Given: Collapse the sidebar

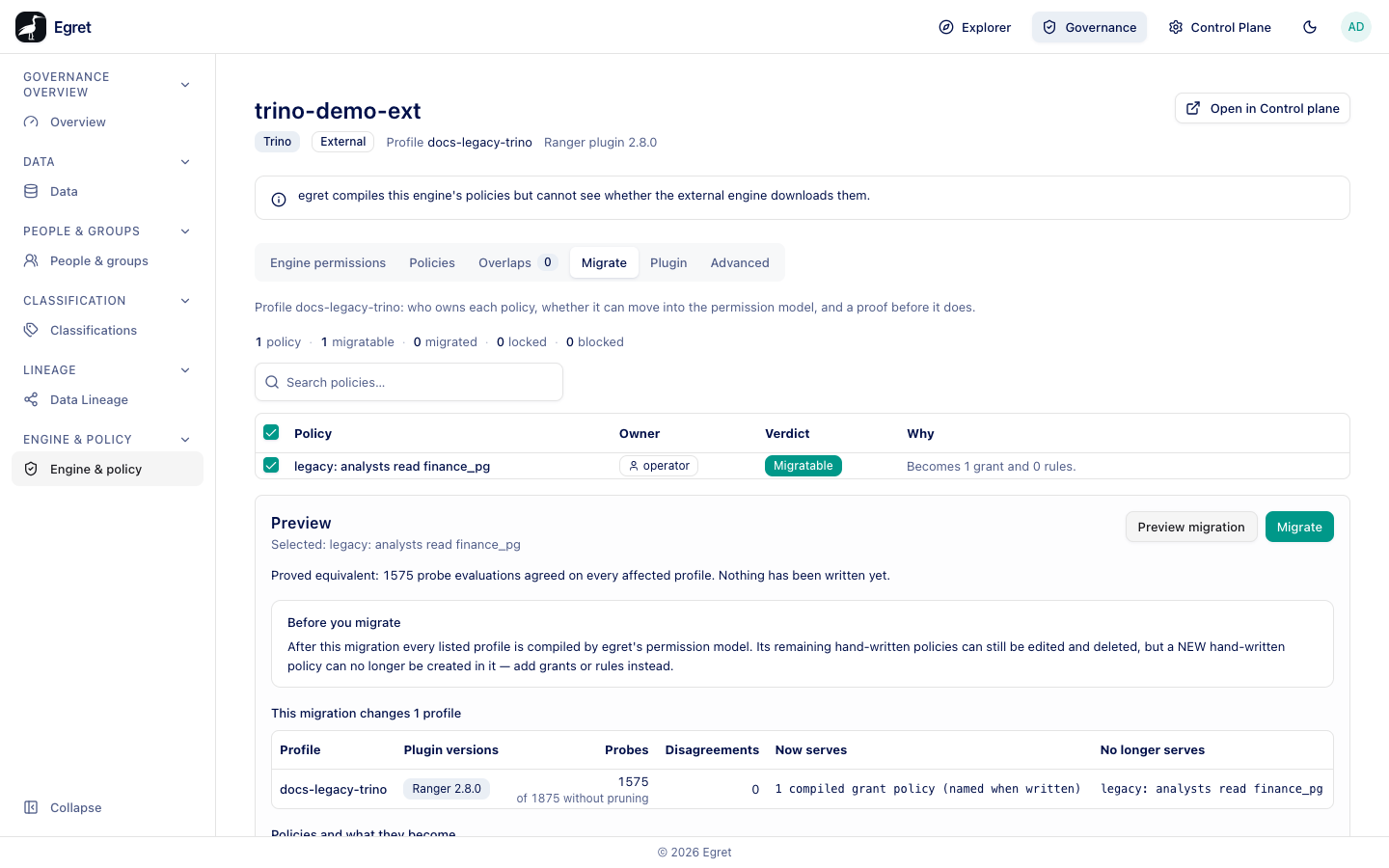Looking at the screenshot, I should (x=107, y=808).
